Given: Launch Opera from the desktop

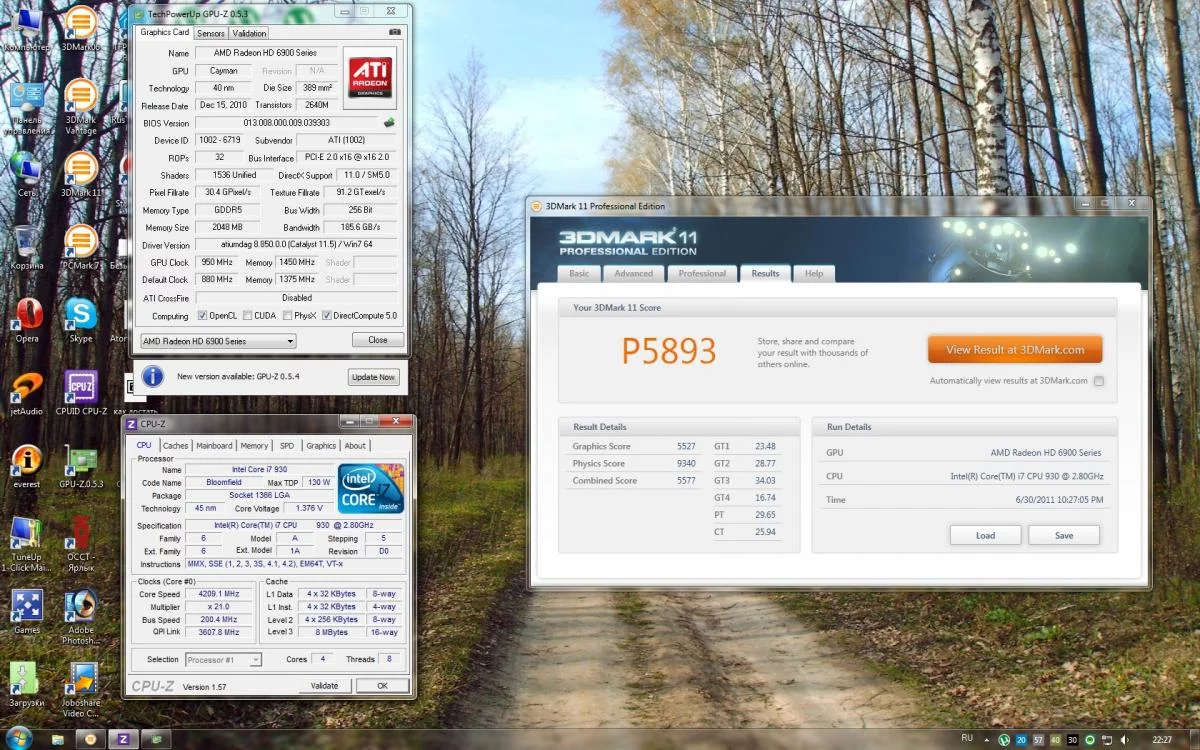Looking at the screenshot, I should tap(27, 321).
